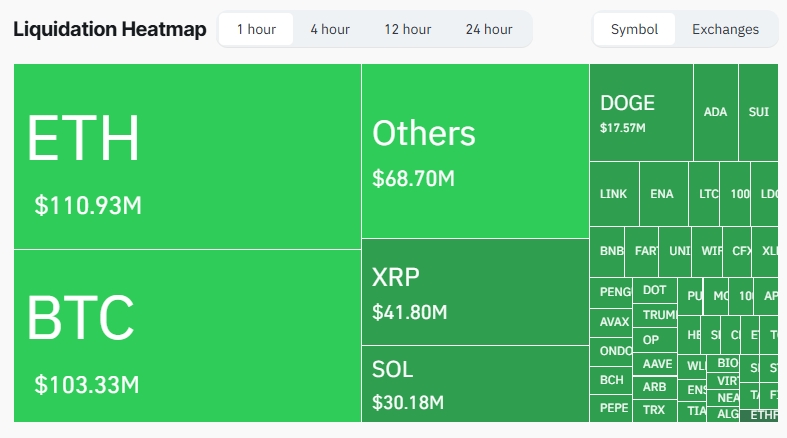Screen dimensions: 787x438
Task: Choose the 12 hour timeframe
Action: click(407, 29)
